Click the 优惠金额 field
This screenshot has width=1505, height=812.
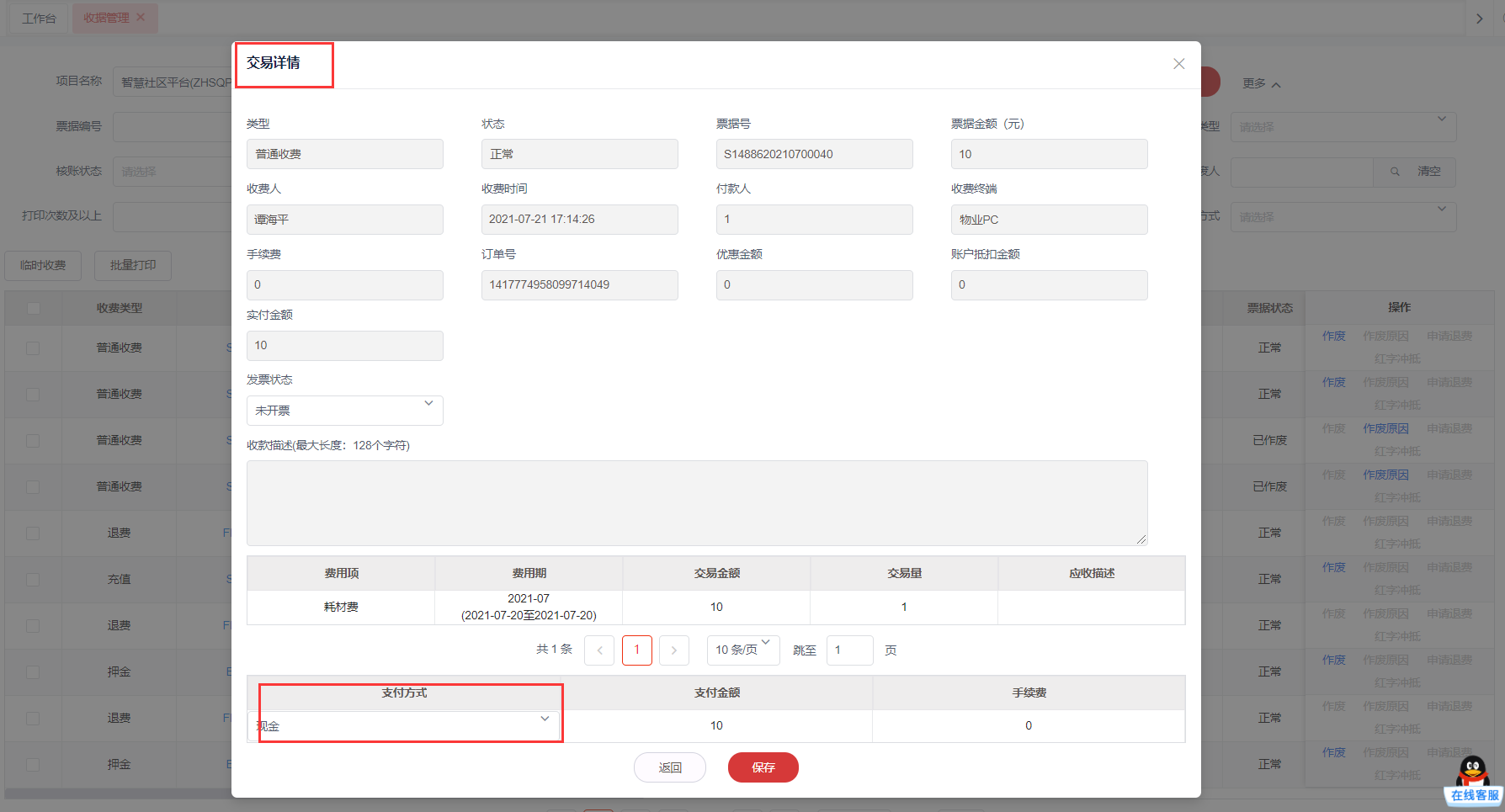tap(815, 285)
